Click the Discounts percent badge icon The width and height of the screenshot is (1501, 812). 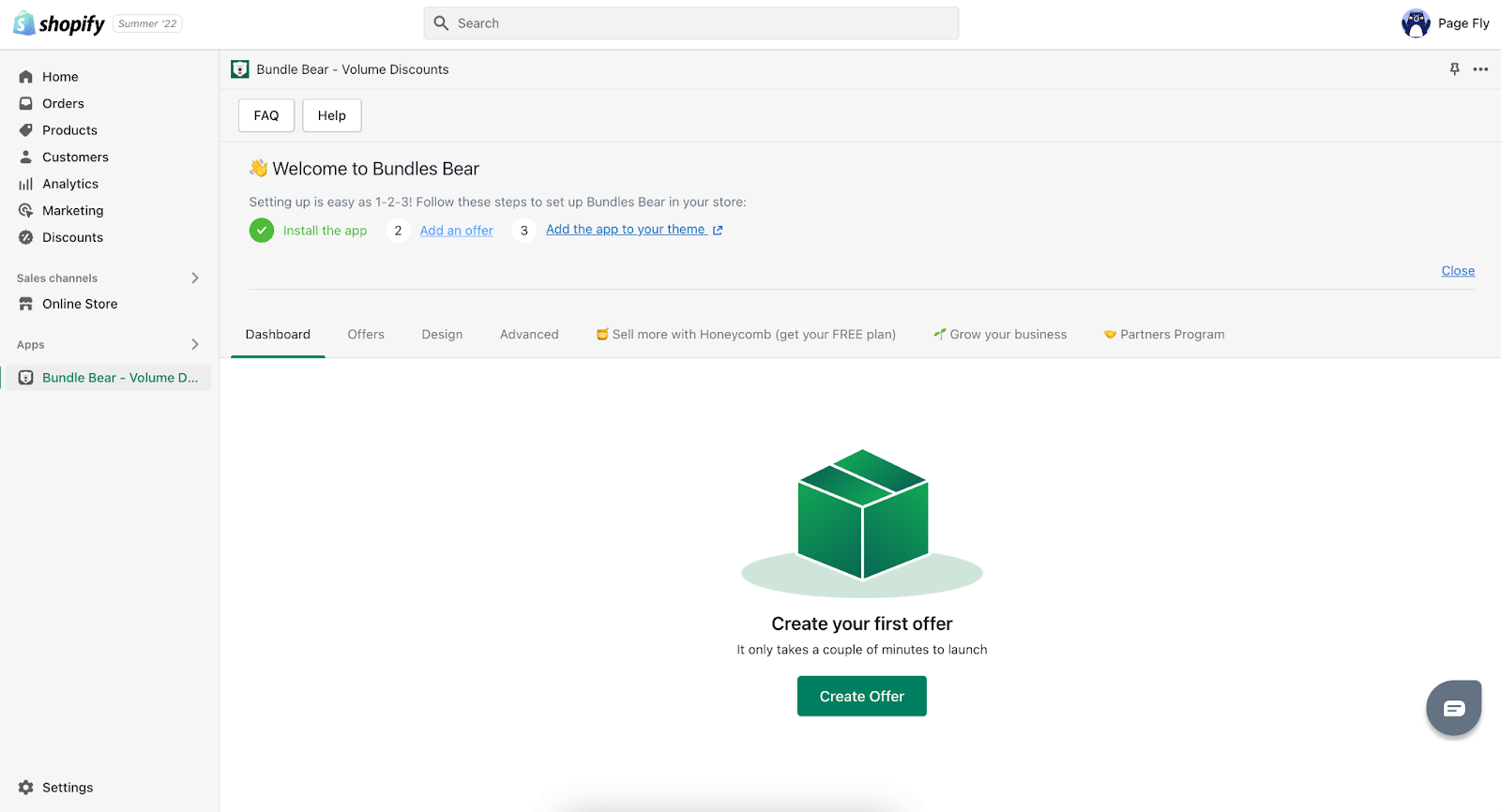click(x=26, y=237)
